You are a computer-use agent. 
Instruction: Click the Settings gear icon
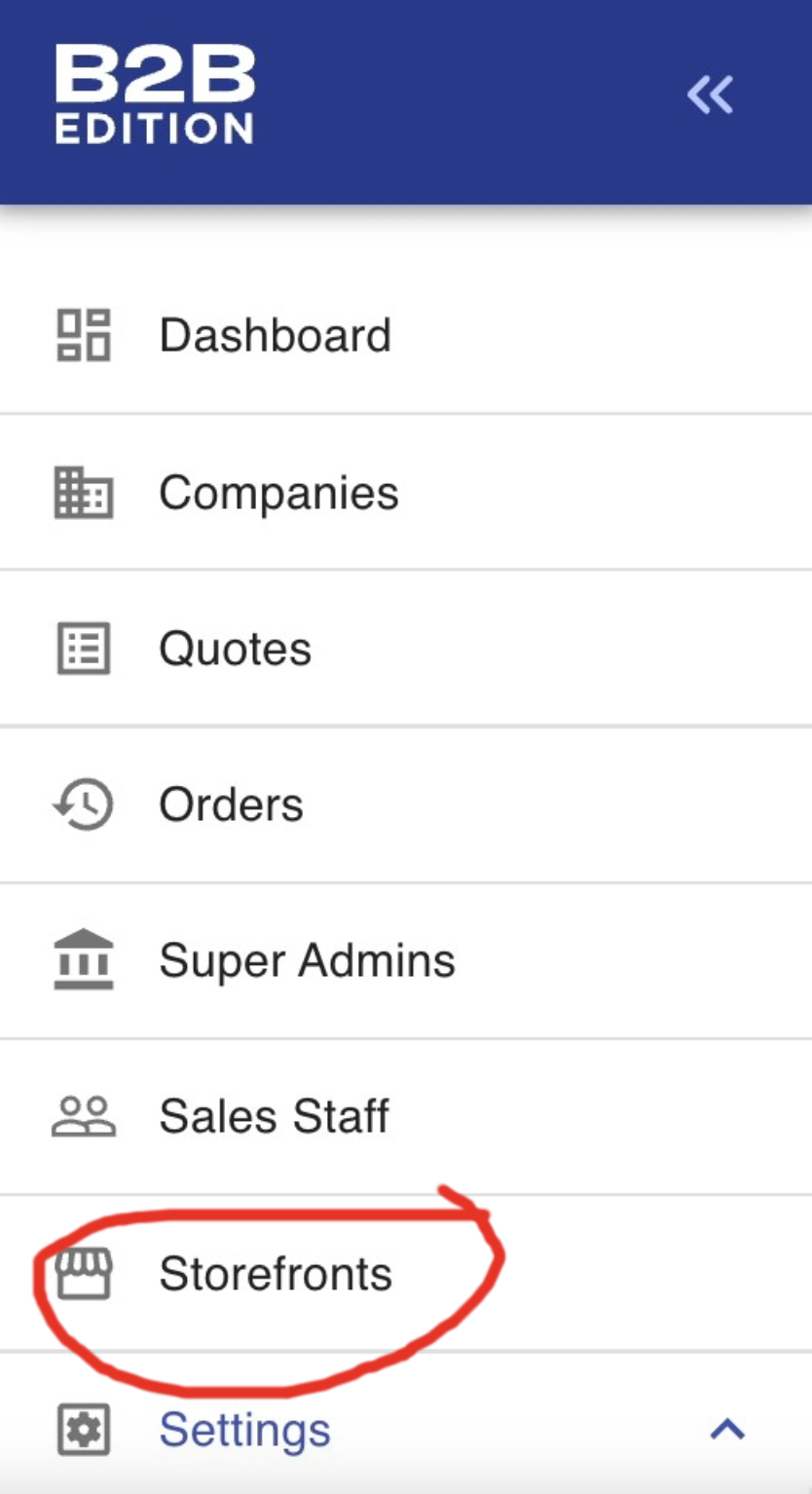tap(83, 1430)
